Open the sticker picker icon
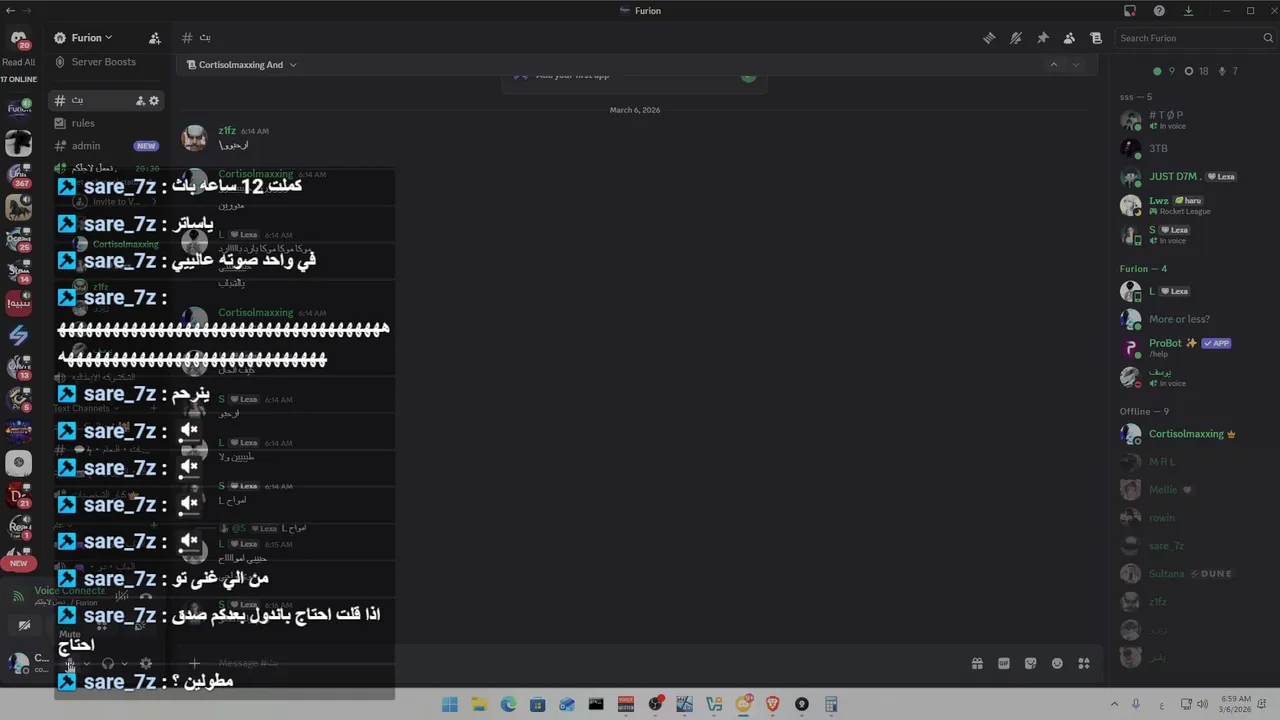Viewport: 1280px width, 720px height. tap(1031, 663)
